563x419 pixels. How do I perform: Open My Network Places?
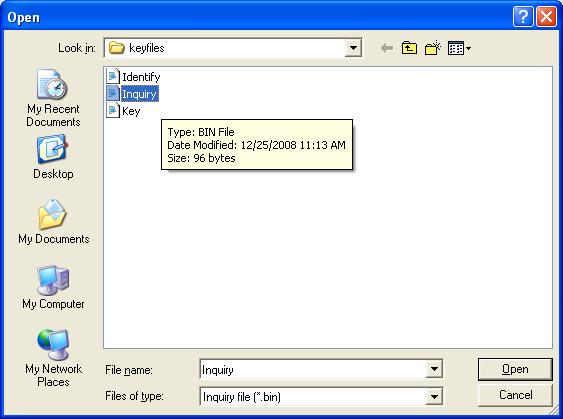click(53, 358)
